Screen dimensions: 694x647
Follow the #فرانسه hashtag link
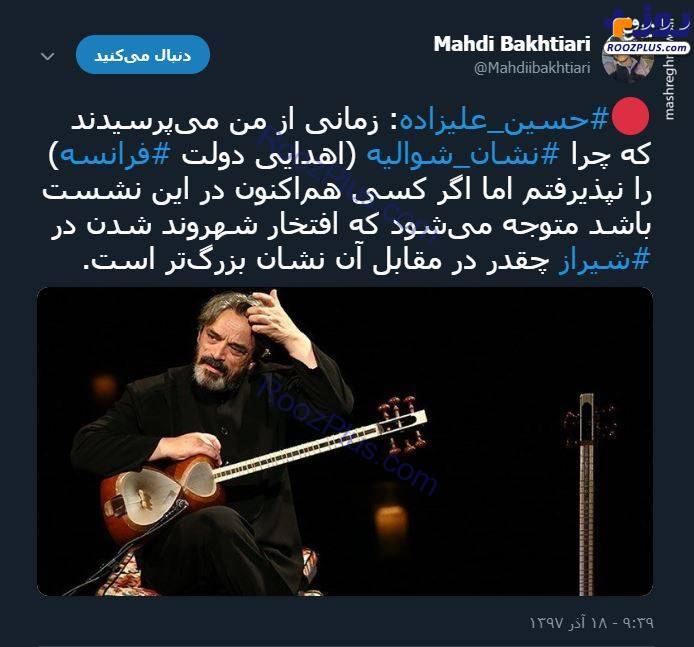tap(109, 155)
